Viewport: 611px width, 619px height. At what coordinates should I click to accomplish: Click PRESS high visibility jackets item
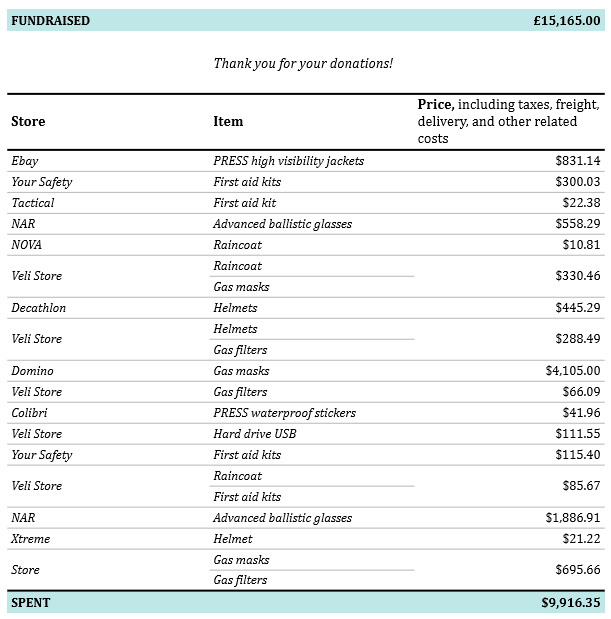tap(288, 161)
